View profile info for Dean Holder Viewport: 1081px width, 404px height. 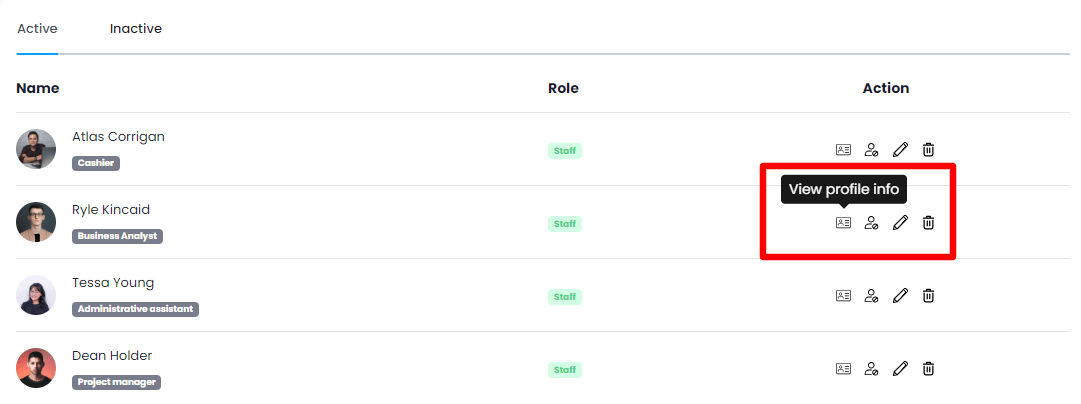[843, 369]
